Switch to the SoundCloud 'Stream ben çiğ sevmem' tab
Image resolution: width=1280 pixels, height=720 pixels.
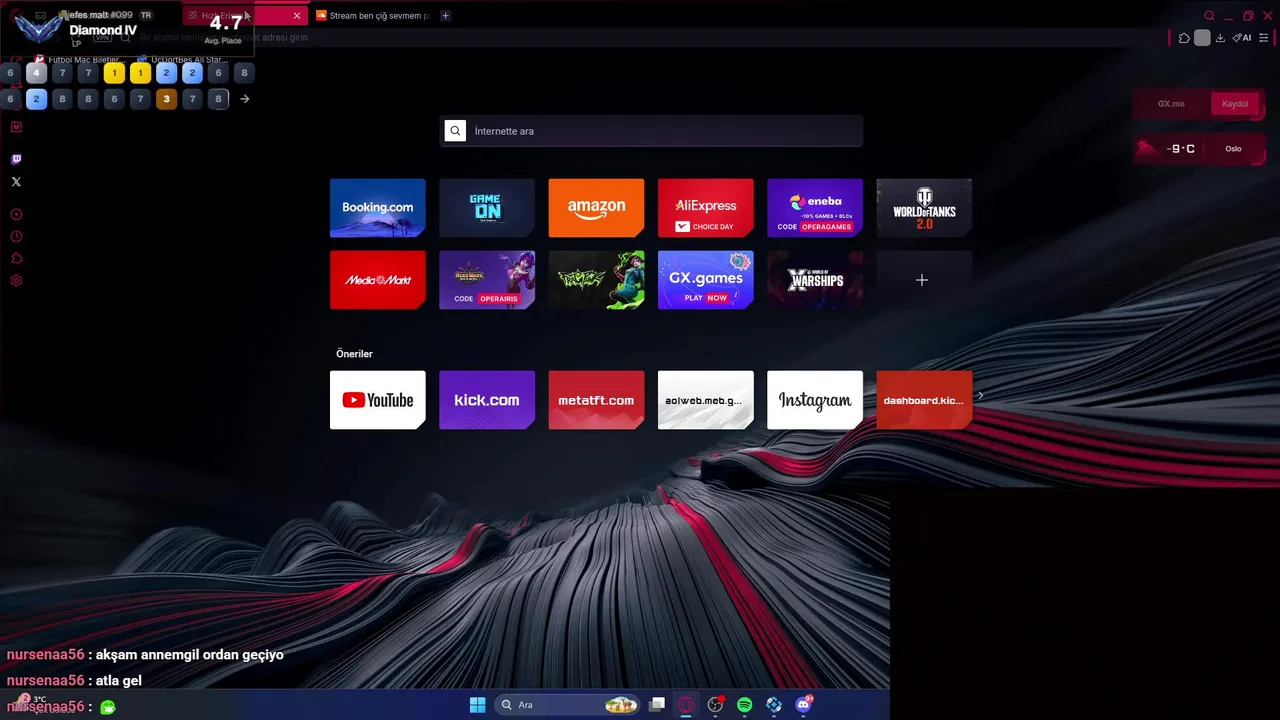372,15
